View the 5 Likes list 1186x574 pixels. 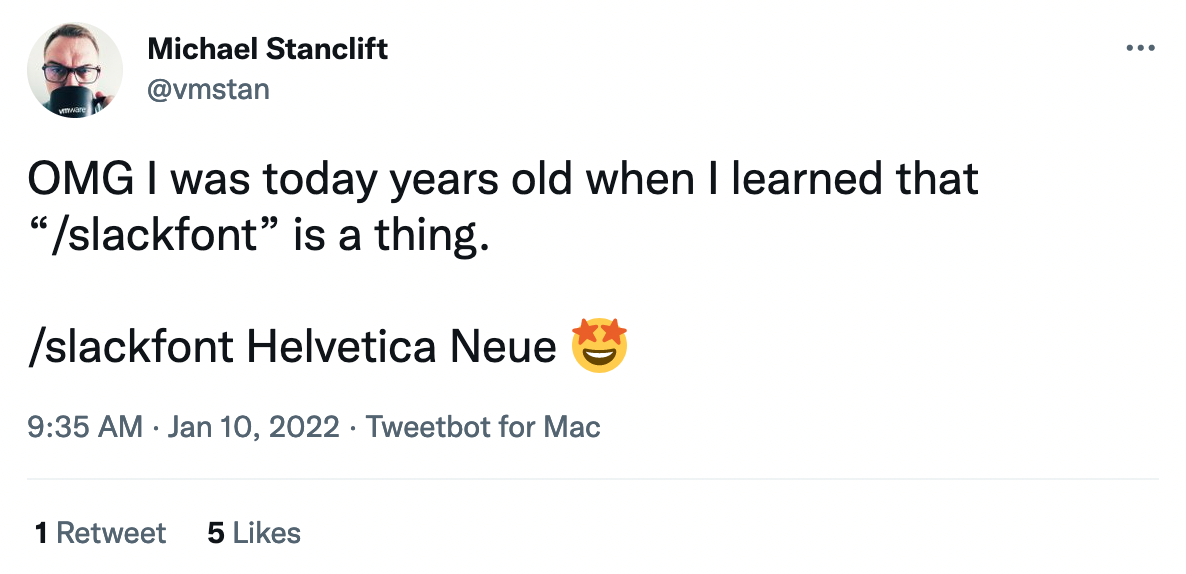point(254,533)
